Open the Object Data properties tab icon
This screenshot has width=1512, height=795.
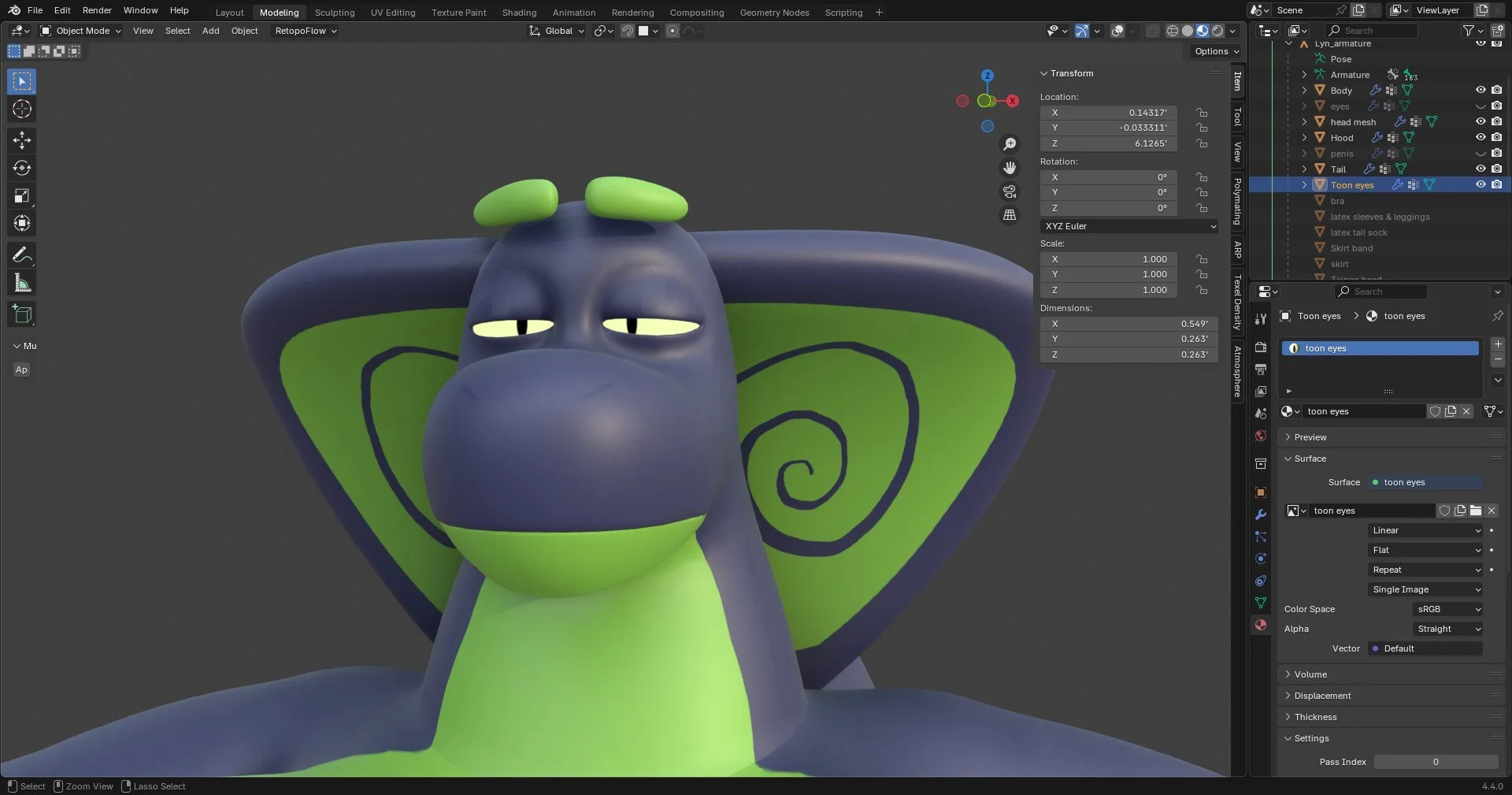(x=1261, y=603)
